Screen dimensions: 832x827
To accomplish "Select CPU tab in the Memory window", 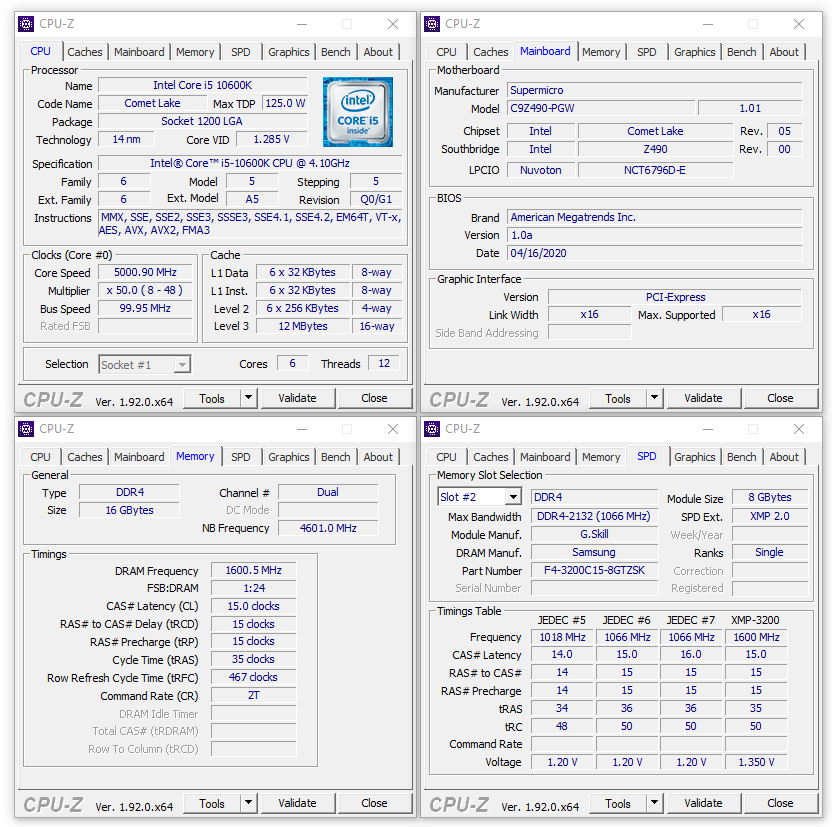I will (40, 457).
